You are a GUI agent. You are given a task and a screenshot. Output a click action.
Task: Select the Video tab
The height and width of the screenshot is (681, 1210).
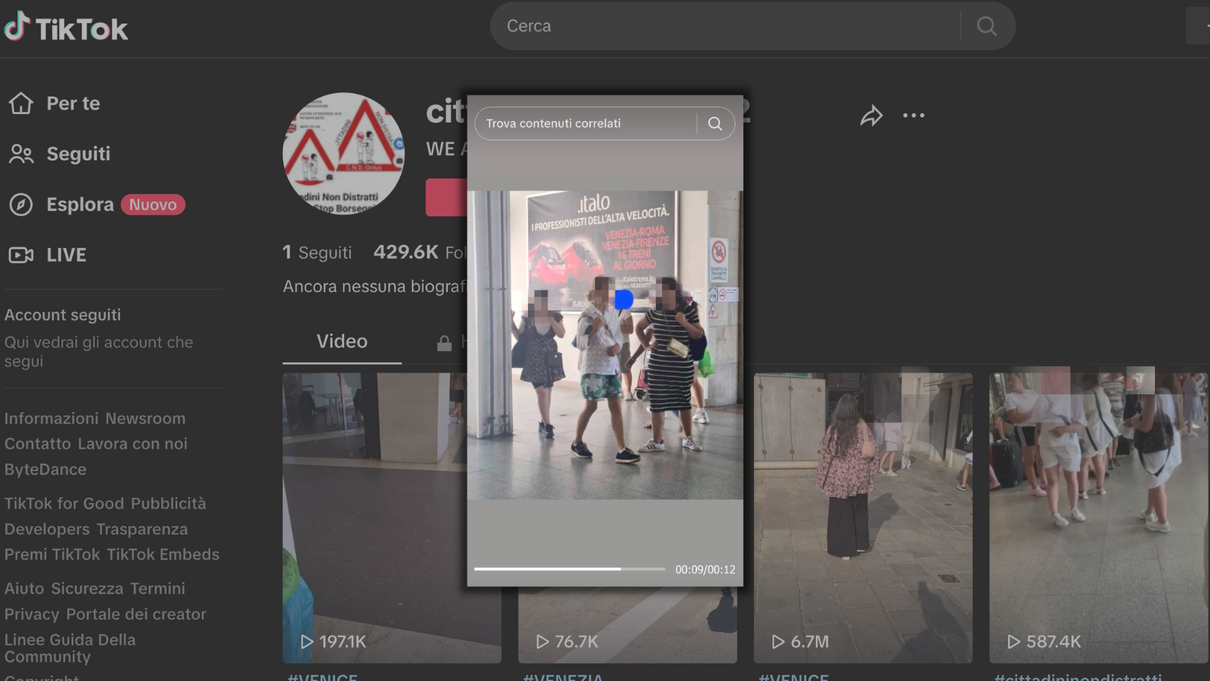[x=342, y=341]
